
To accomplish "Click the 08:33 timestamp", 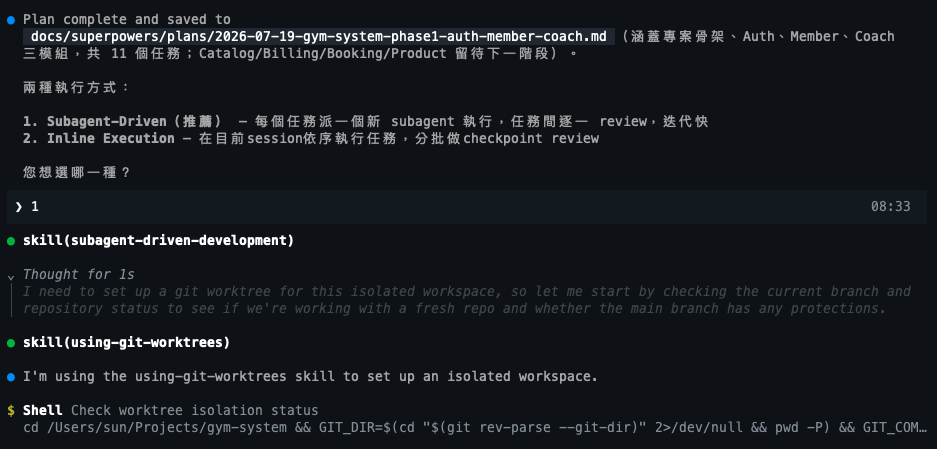I will (x=890, y=207).
